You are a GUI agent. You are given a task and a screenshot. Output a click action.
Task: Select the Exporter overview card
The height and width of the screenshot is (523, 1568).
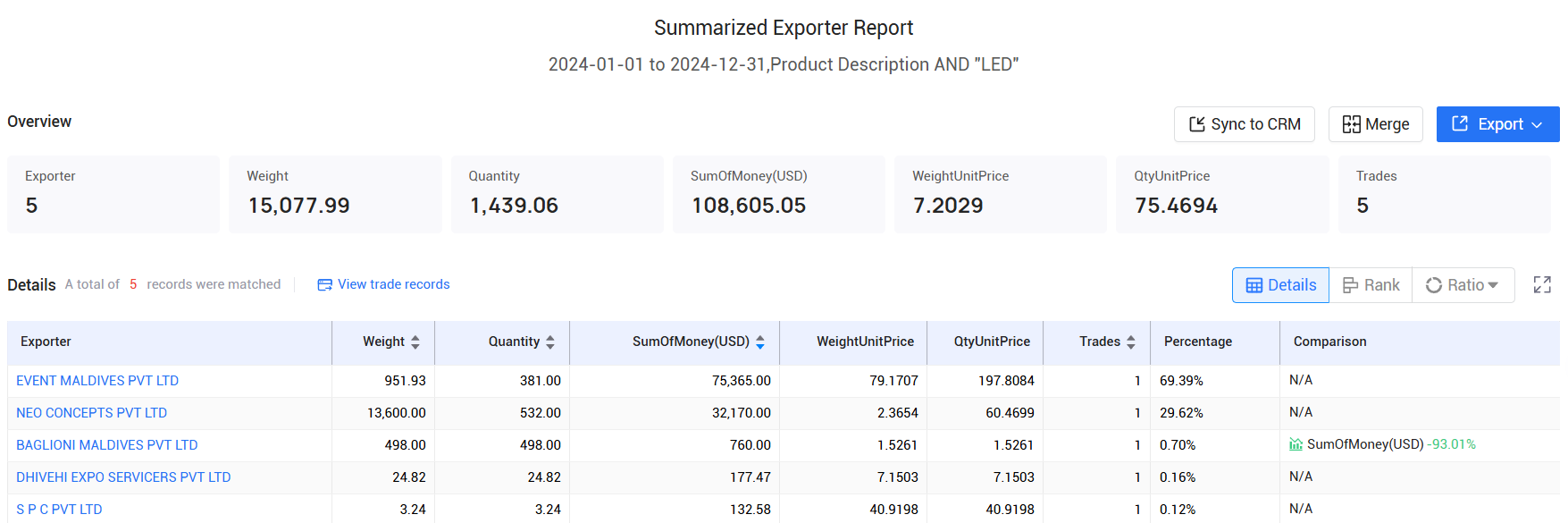click(113, 194)
